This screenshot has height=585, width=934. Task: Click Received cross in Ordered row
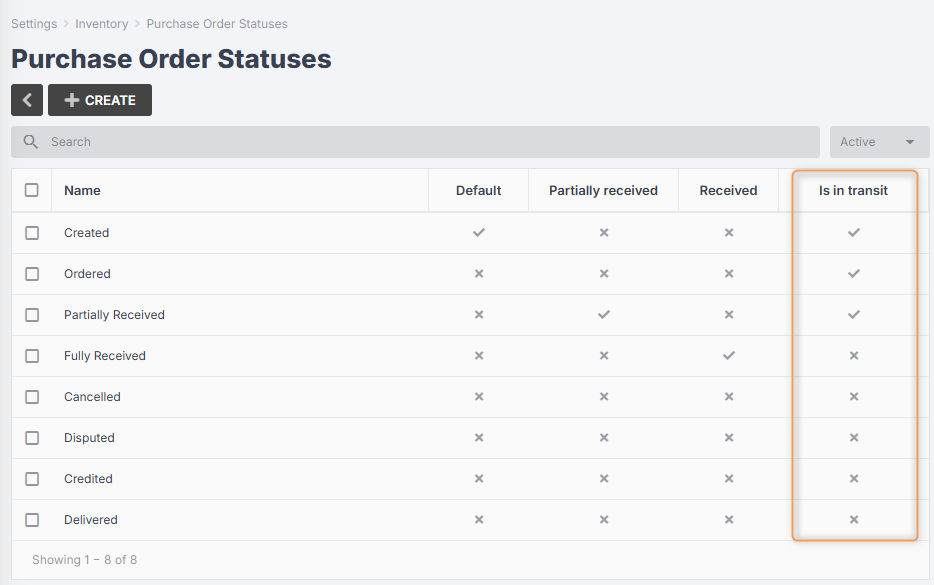729,274
